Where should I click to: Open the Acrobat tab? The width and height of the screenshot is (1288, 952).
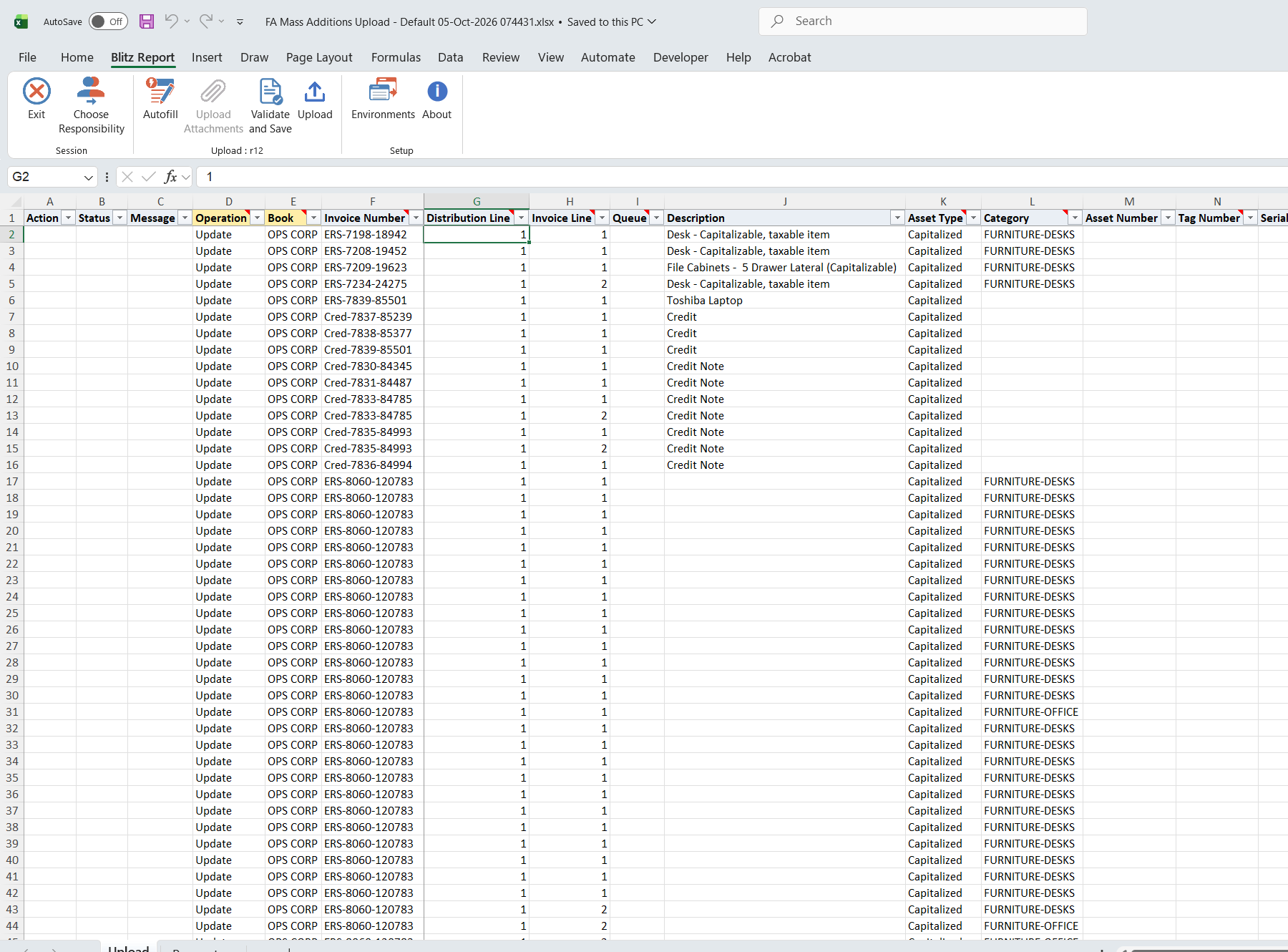tap(790, 57)
